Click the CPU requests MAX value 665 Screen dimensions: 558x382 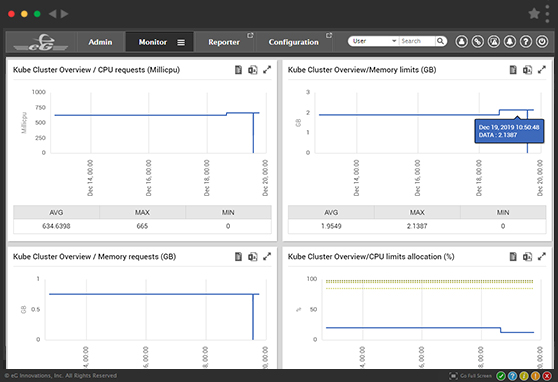(x=142, y=226)
